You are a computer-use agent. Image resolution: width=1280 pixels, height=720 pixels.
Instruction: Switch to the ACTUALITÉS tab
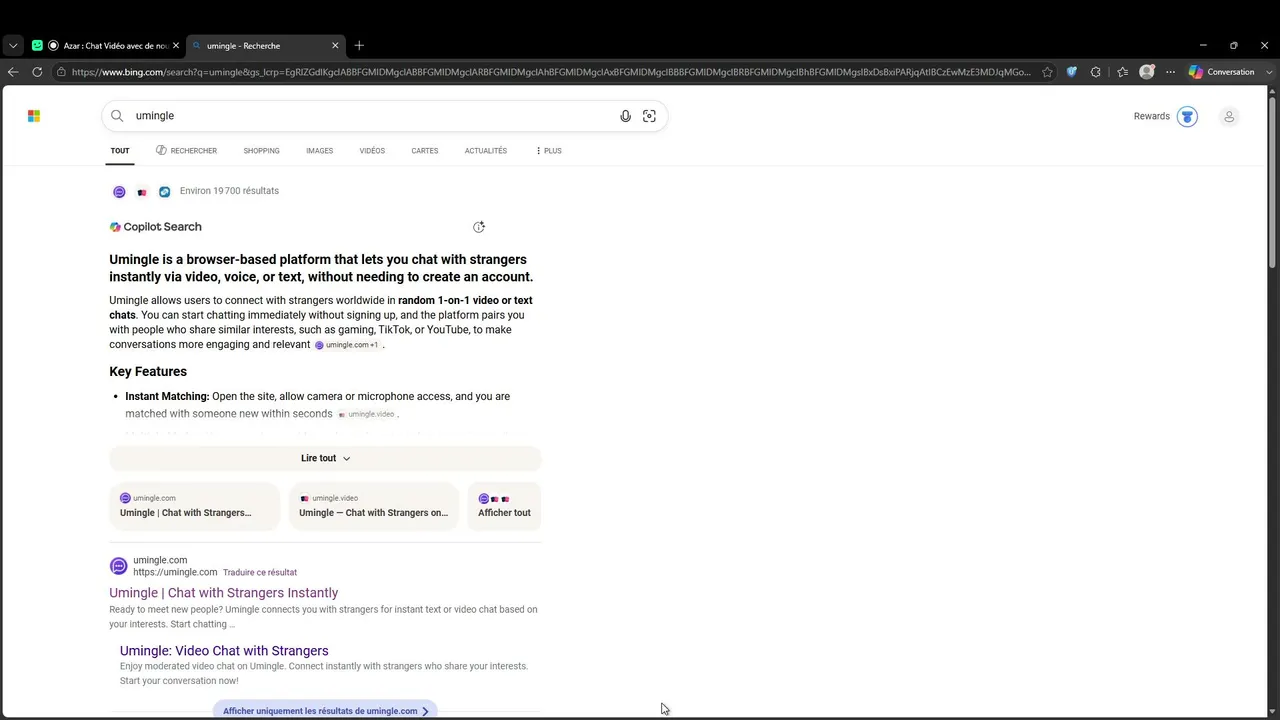click(x=485, y=151)
